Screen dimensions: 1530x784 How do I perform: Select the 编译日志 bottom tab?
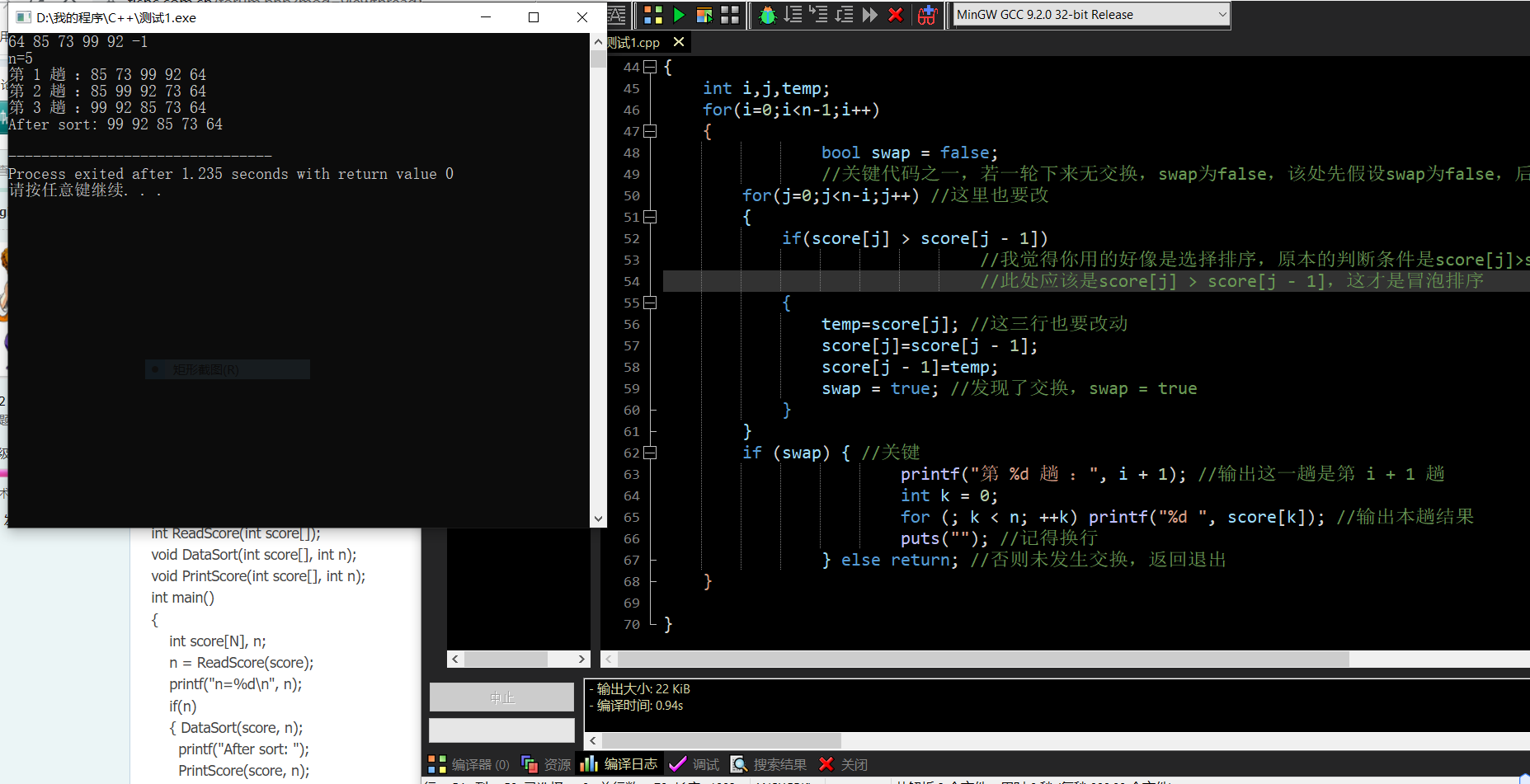[x=619, y=764]
